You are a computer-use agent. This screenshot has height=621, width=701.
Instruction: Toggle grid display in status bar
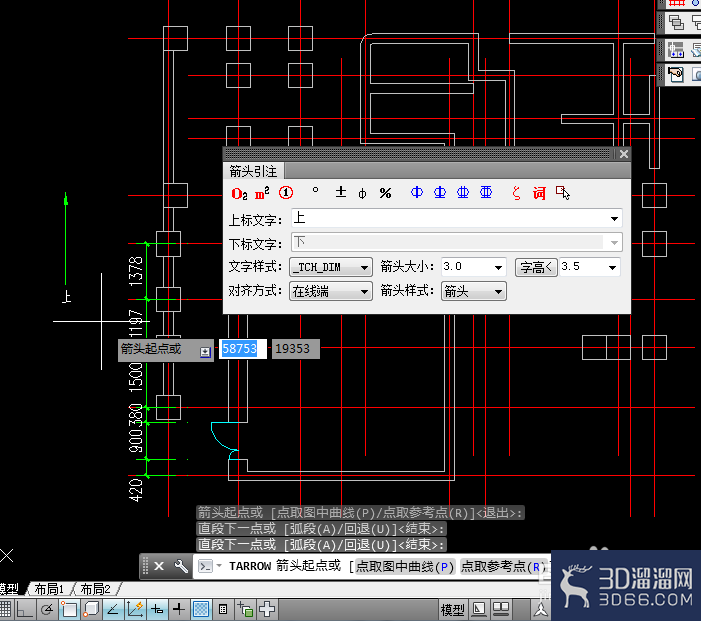pos(5,609)
